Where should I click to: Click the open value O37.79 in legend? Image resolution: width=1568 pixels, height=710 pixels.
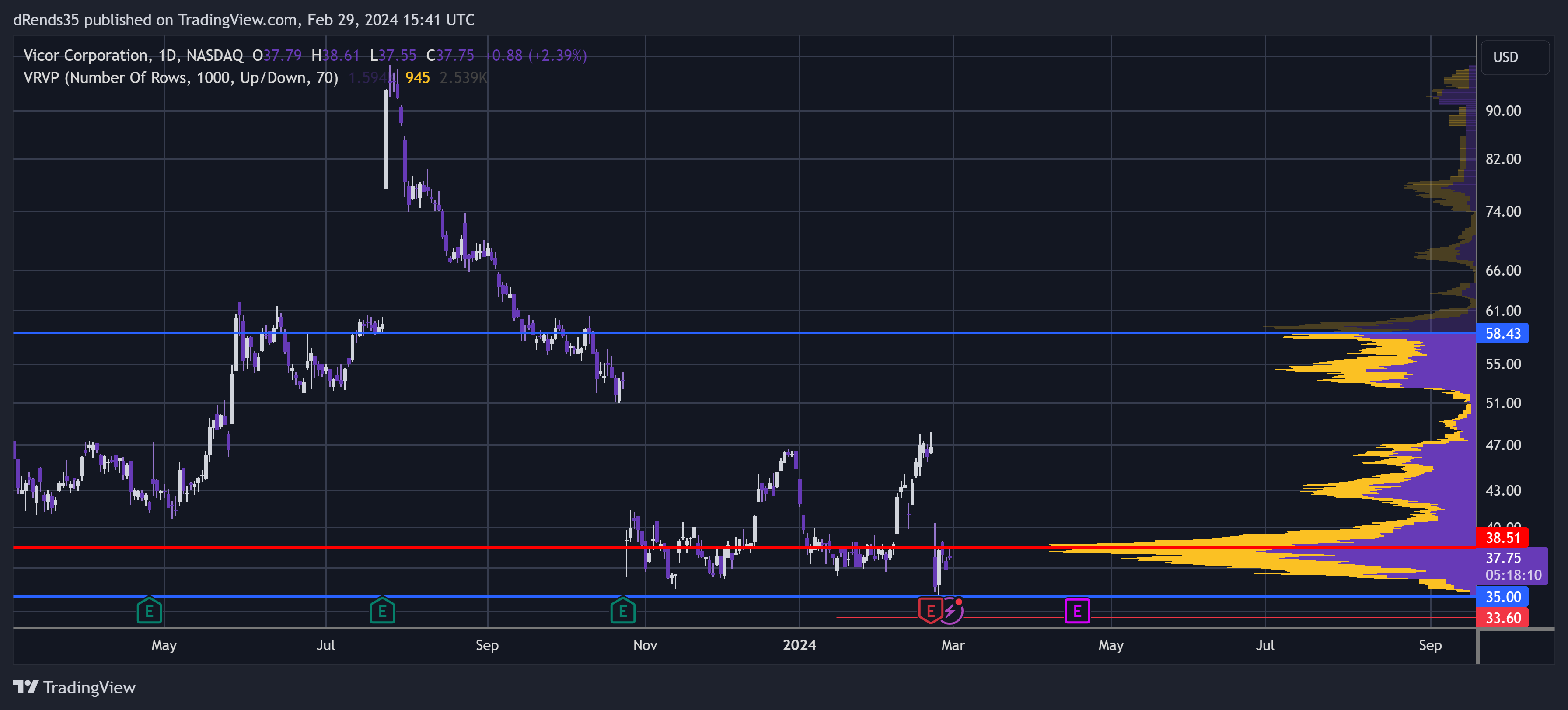tap(277, 56)
